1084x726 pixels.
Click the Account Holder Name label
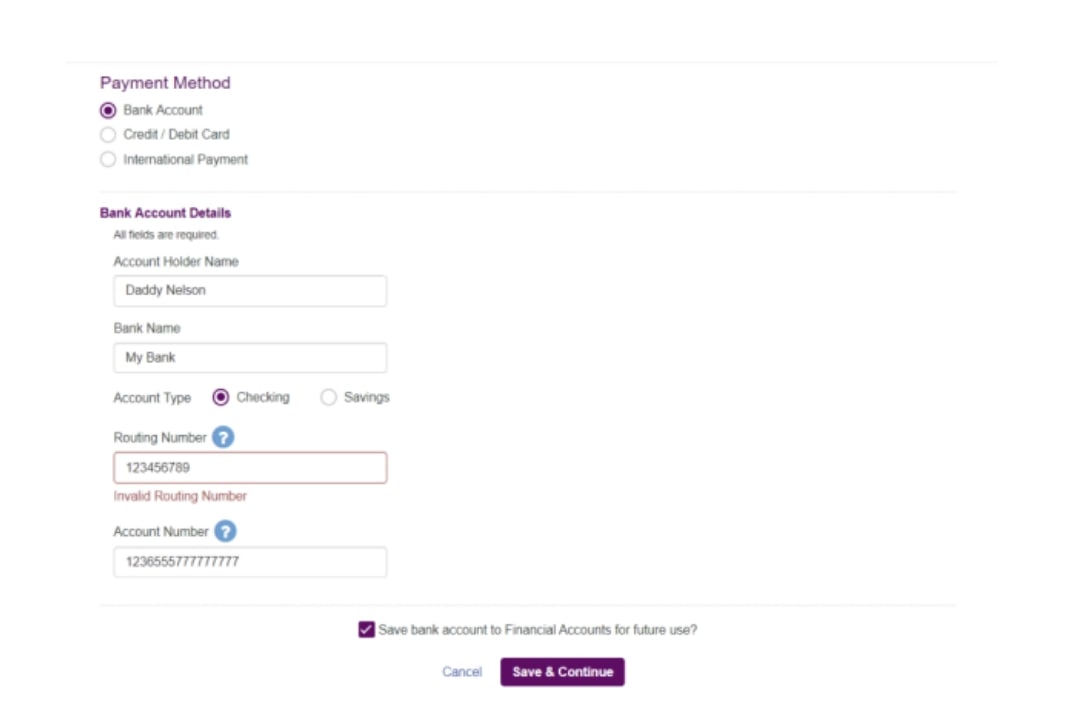click(176, 262)
